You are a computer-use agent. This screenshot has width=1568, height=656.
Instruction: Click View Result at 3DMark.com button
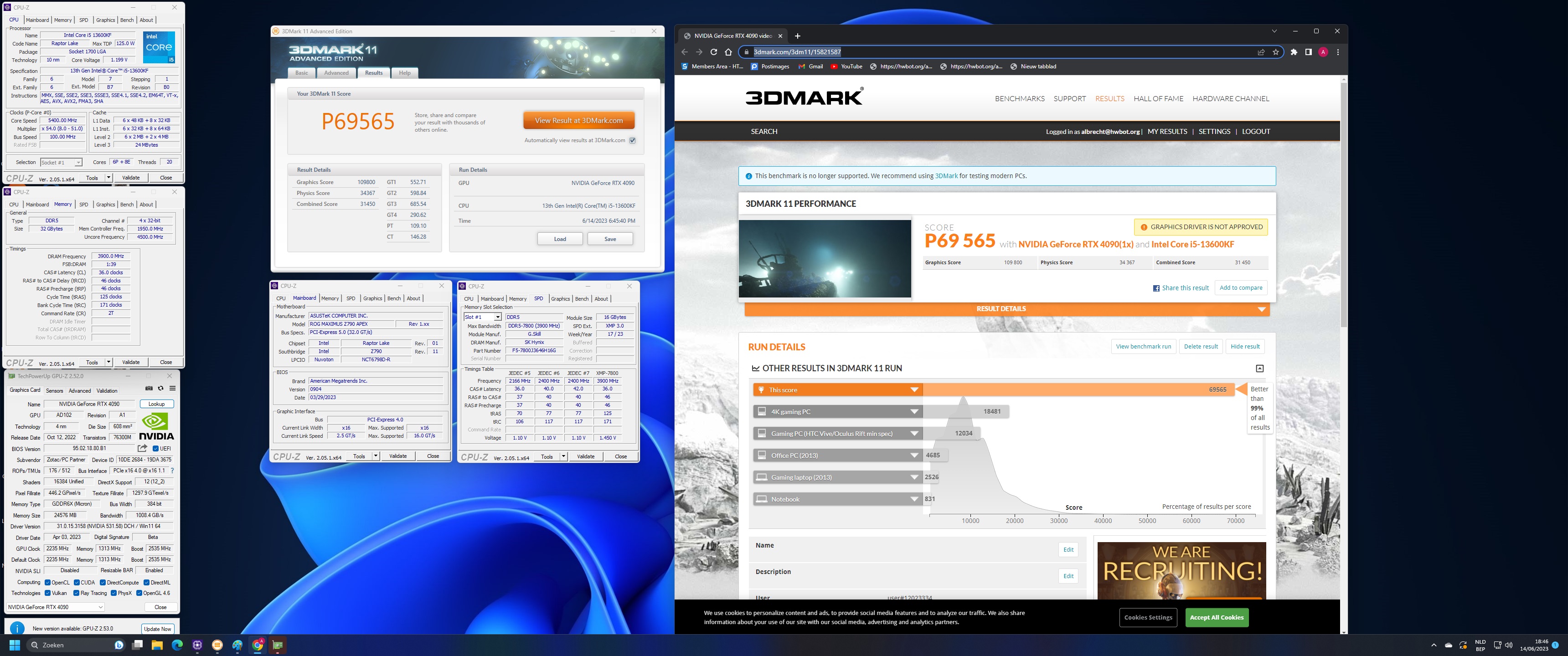click(x=578, y=120)
